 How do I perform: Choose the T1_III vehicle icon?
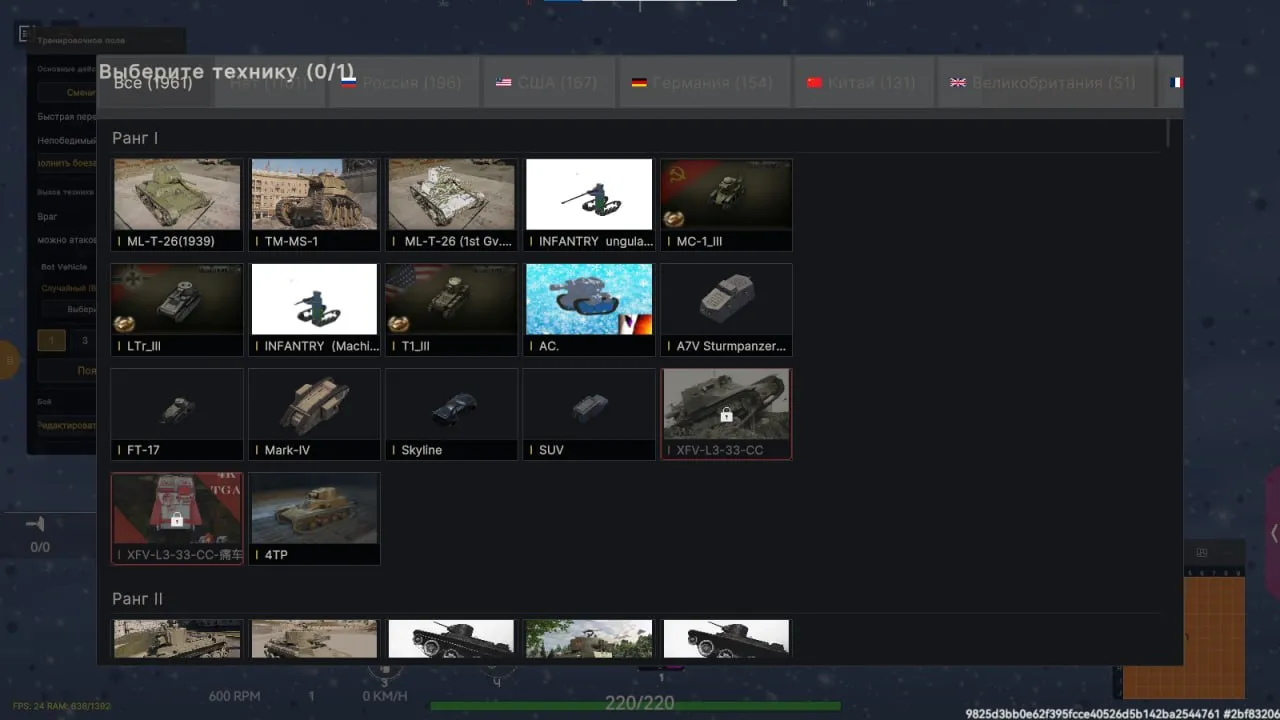pyautogui.click(x=451, y=309)
